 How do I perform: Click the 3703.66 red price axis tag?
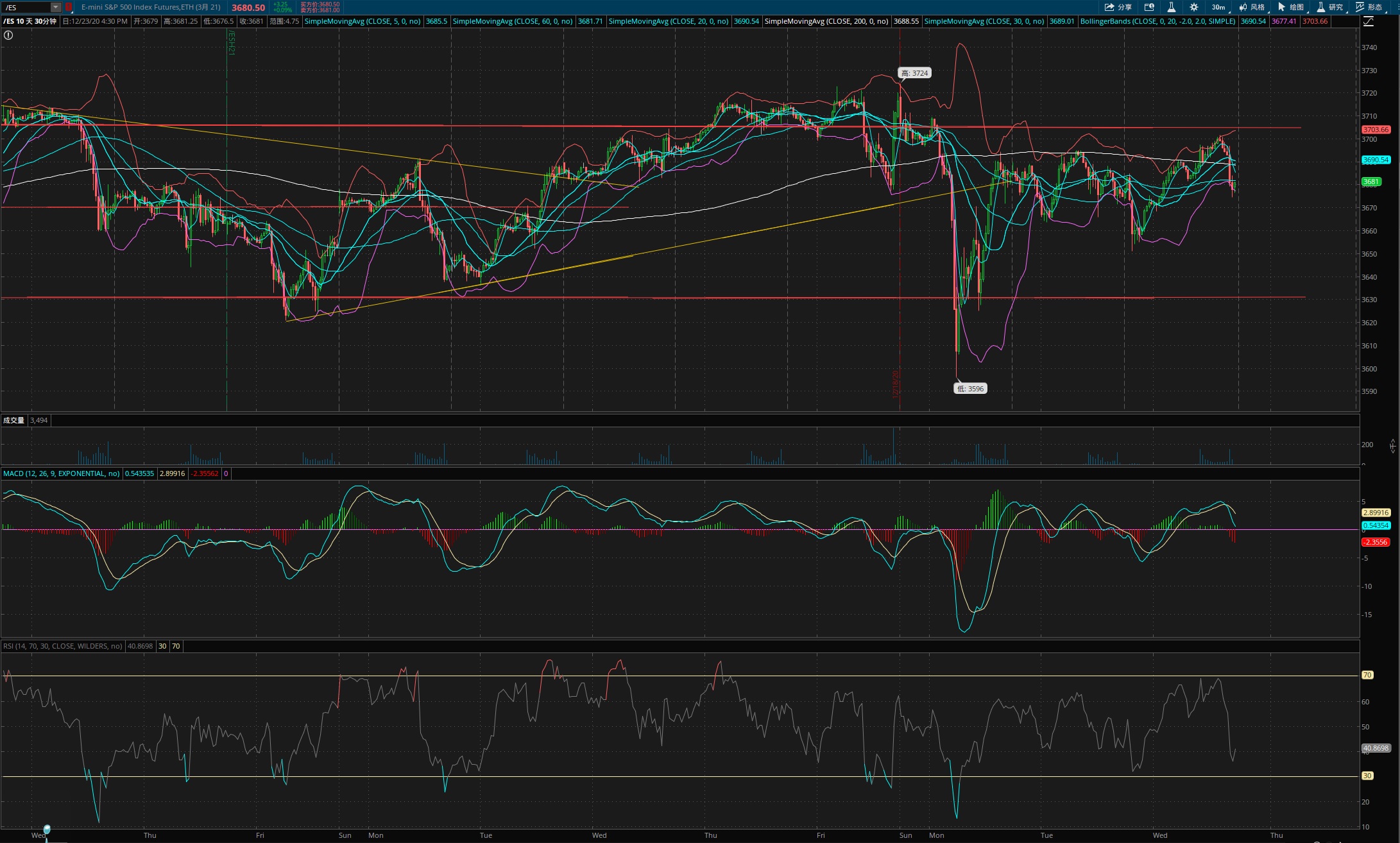pos(1376,130)
